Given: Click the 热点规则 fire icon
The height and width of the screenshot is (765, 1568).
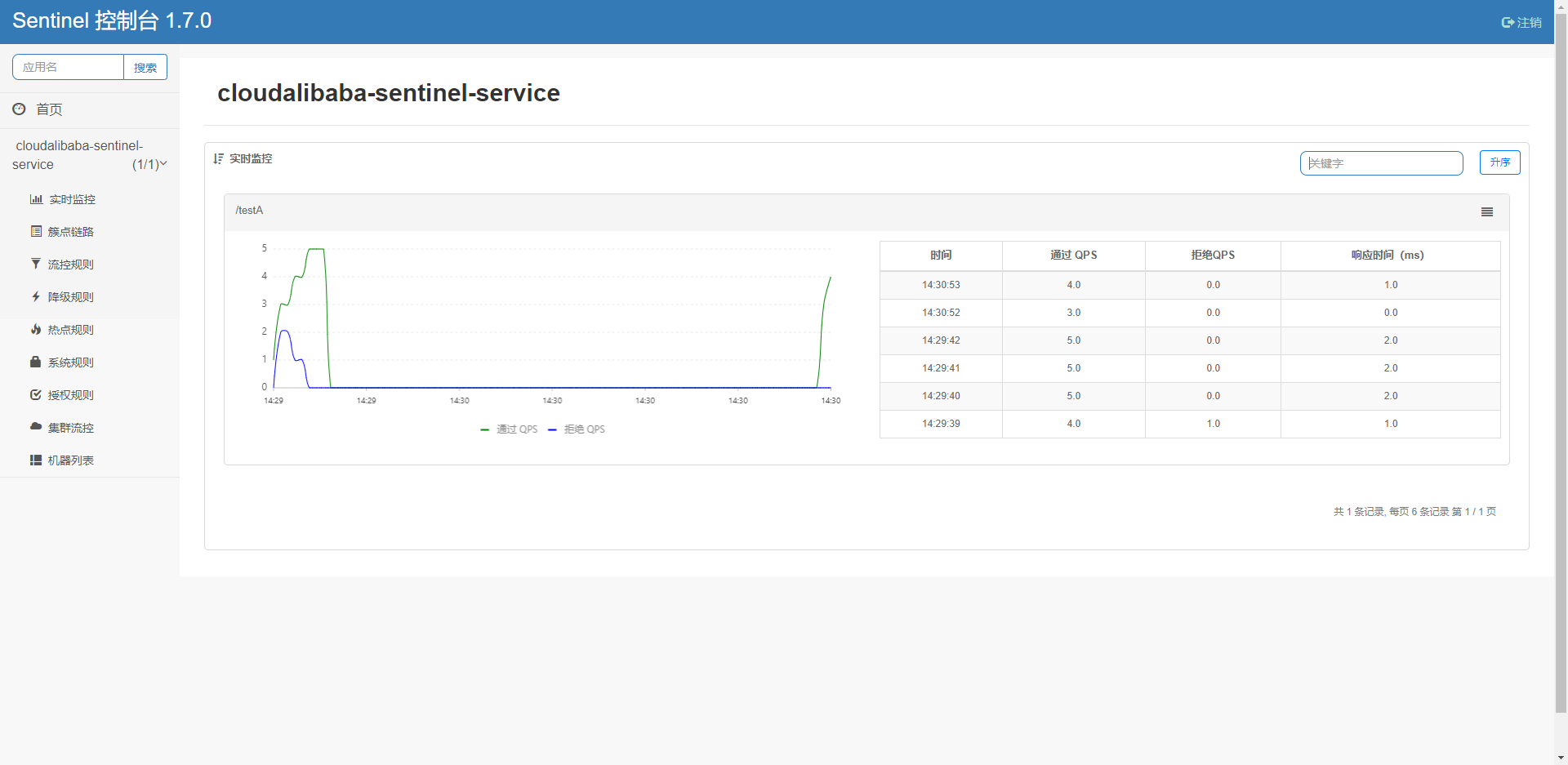Looking at the screenshot, I should (36, 329).
